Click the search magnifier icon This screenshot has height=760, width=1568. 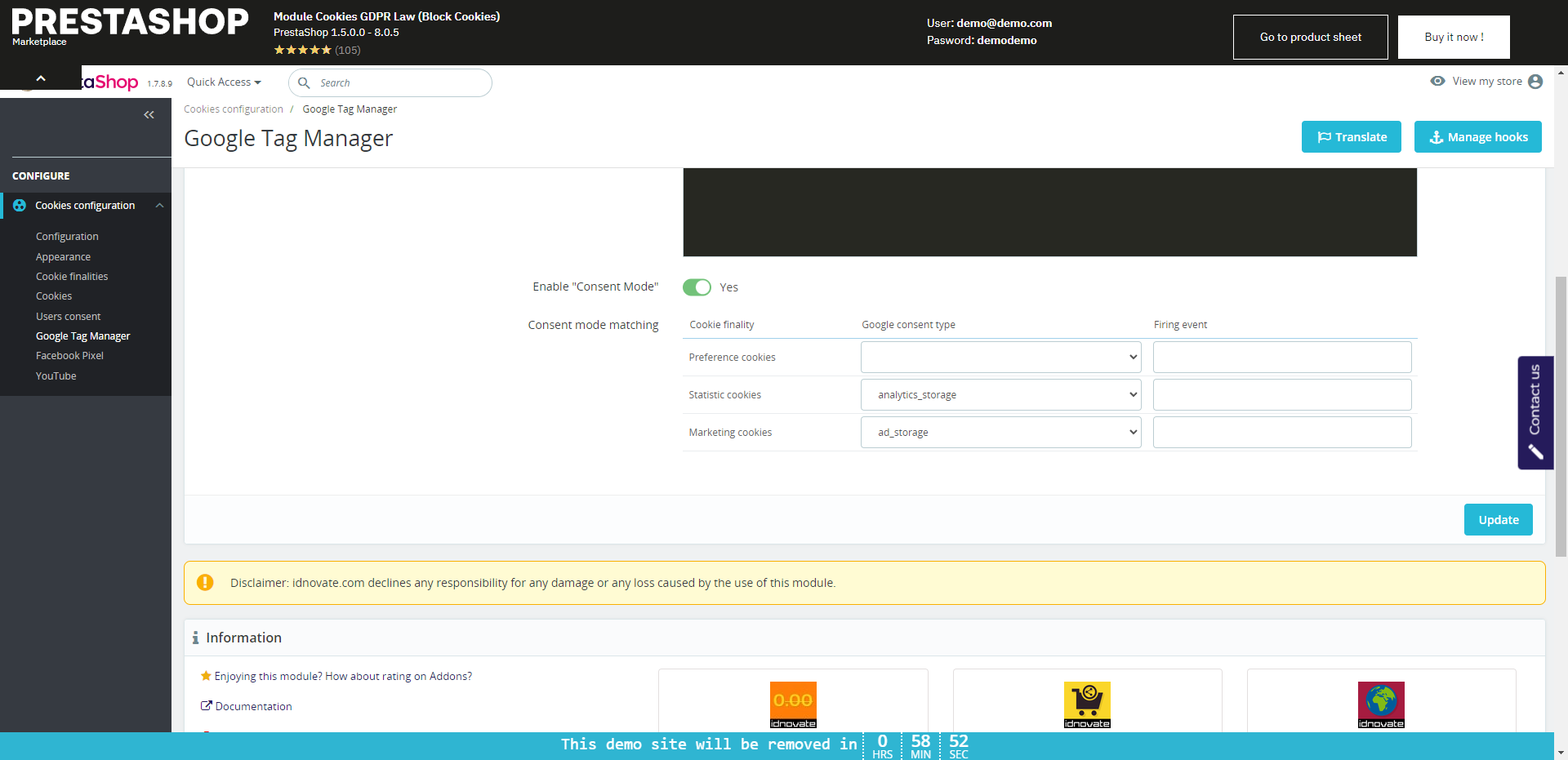(x=304, y=82)
